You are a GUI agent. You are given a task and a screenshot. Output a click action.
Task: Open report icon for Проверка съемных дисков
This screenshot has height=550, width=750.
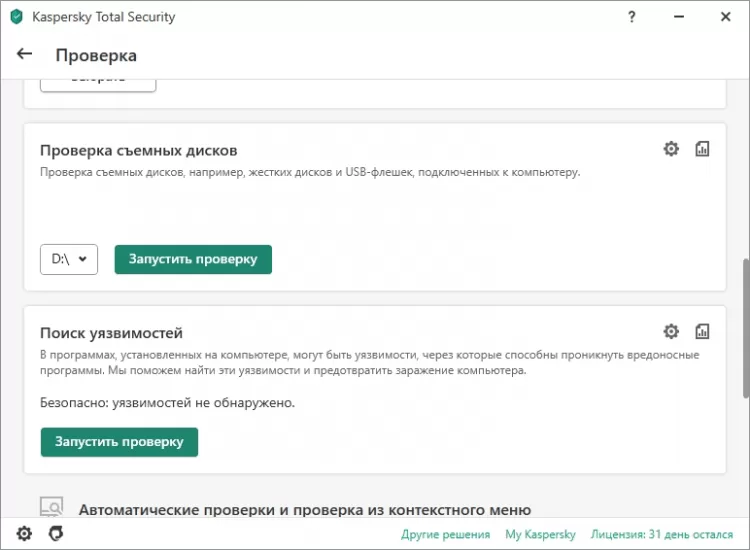point(702,149)
